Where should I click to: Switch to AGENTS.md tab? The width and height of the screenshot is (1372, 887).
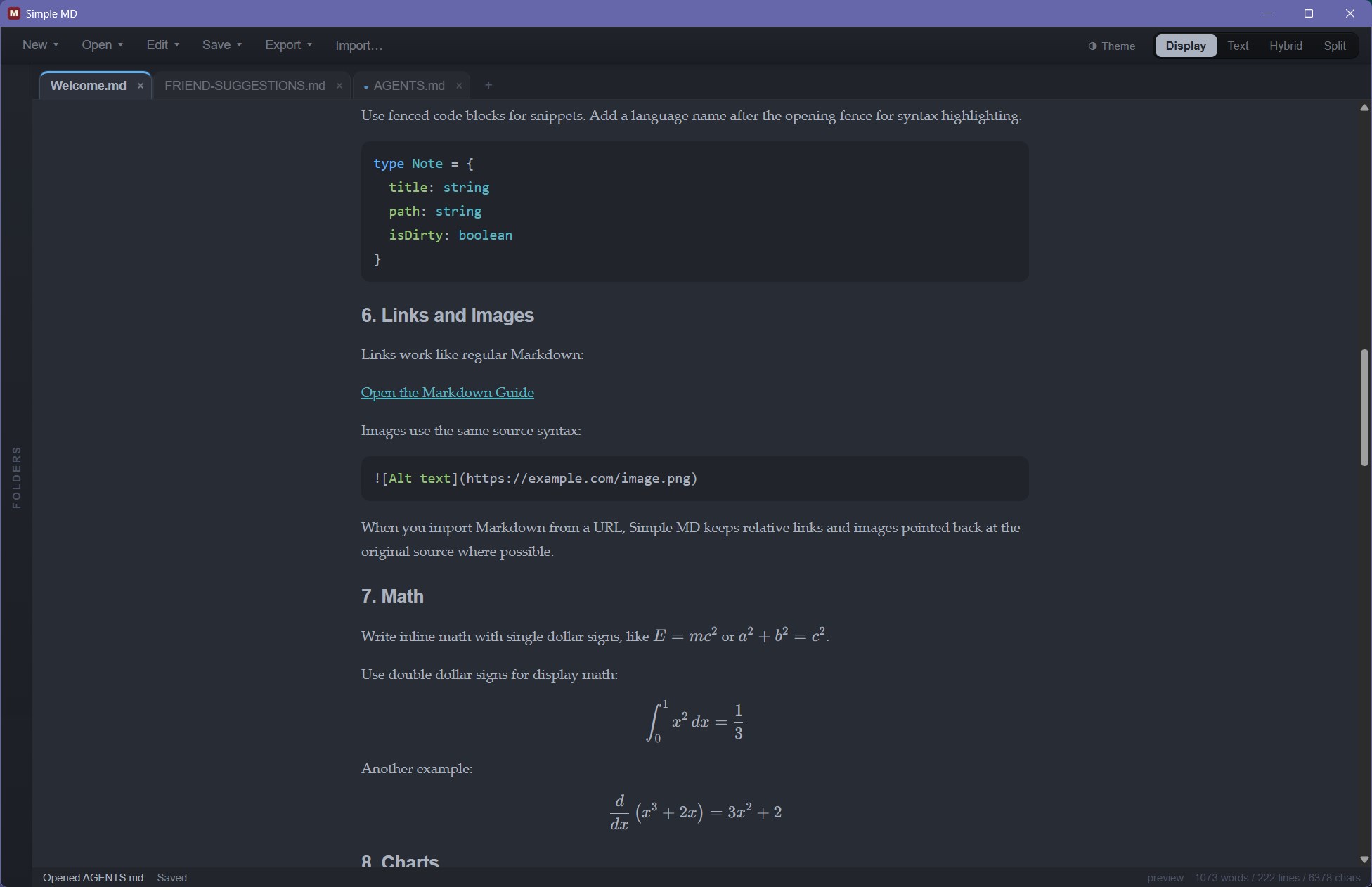[409, 86]
